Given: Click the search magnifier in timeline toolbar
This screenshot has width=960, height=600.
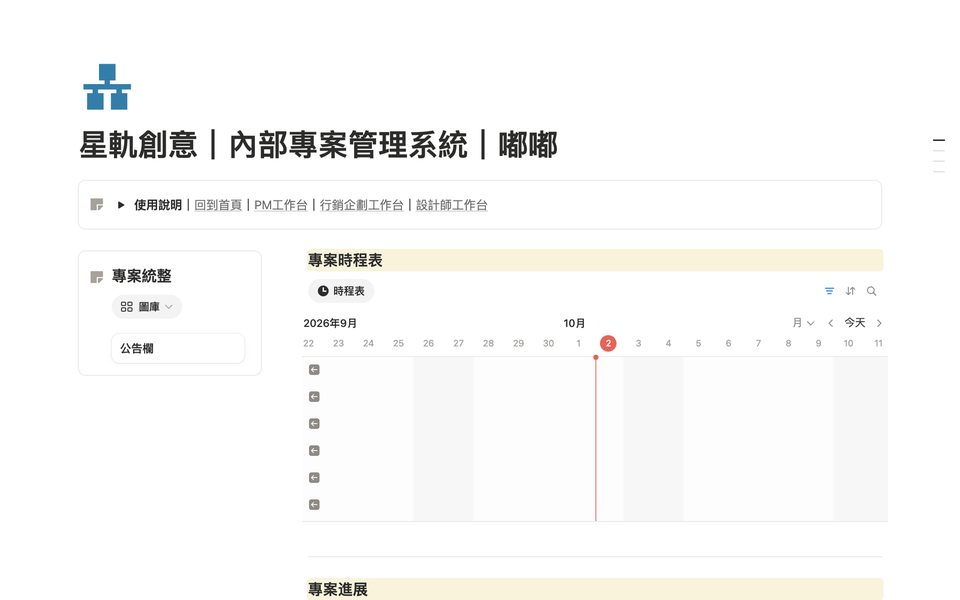Looking at the screenshot, I should [x=871, y=291].
